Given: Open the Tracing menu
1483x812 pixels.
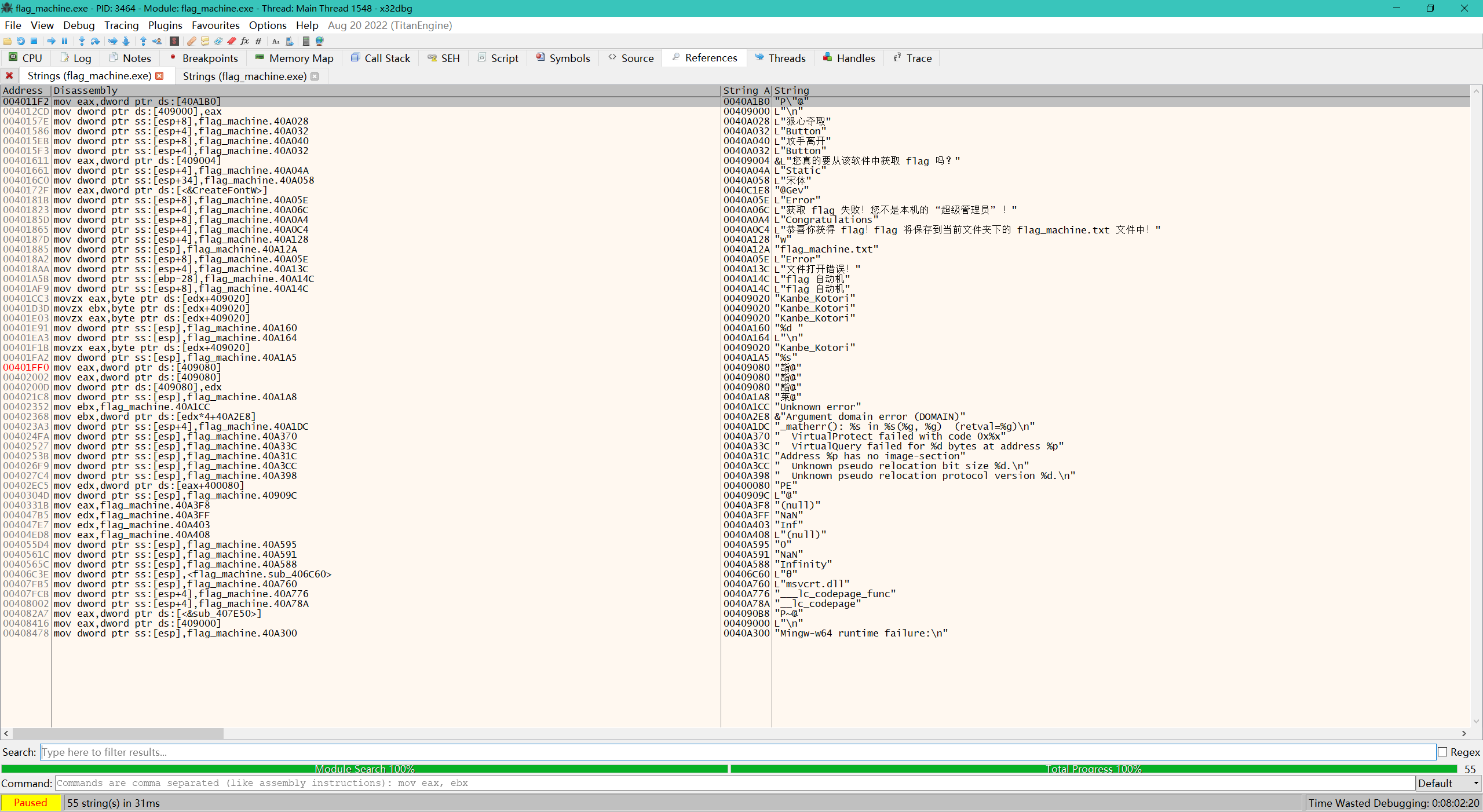Looking at the screenshot, I should tap(122, 25).
